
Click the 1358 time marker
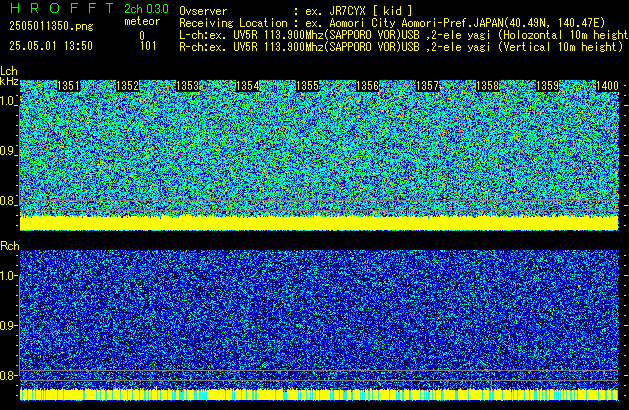[x=487, y=86]
